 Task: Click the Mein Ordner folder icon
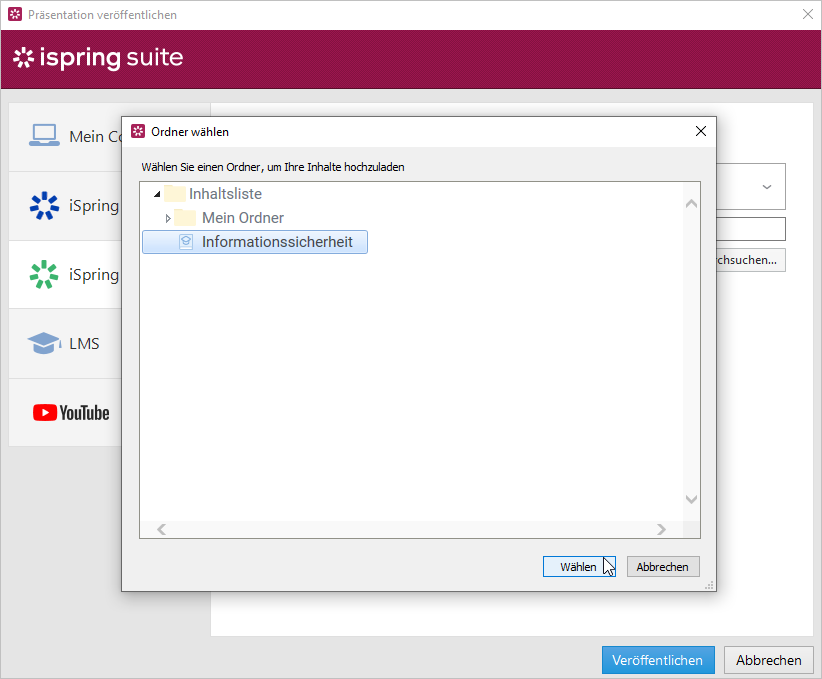click(x=184, y=218)
